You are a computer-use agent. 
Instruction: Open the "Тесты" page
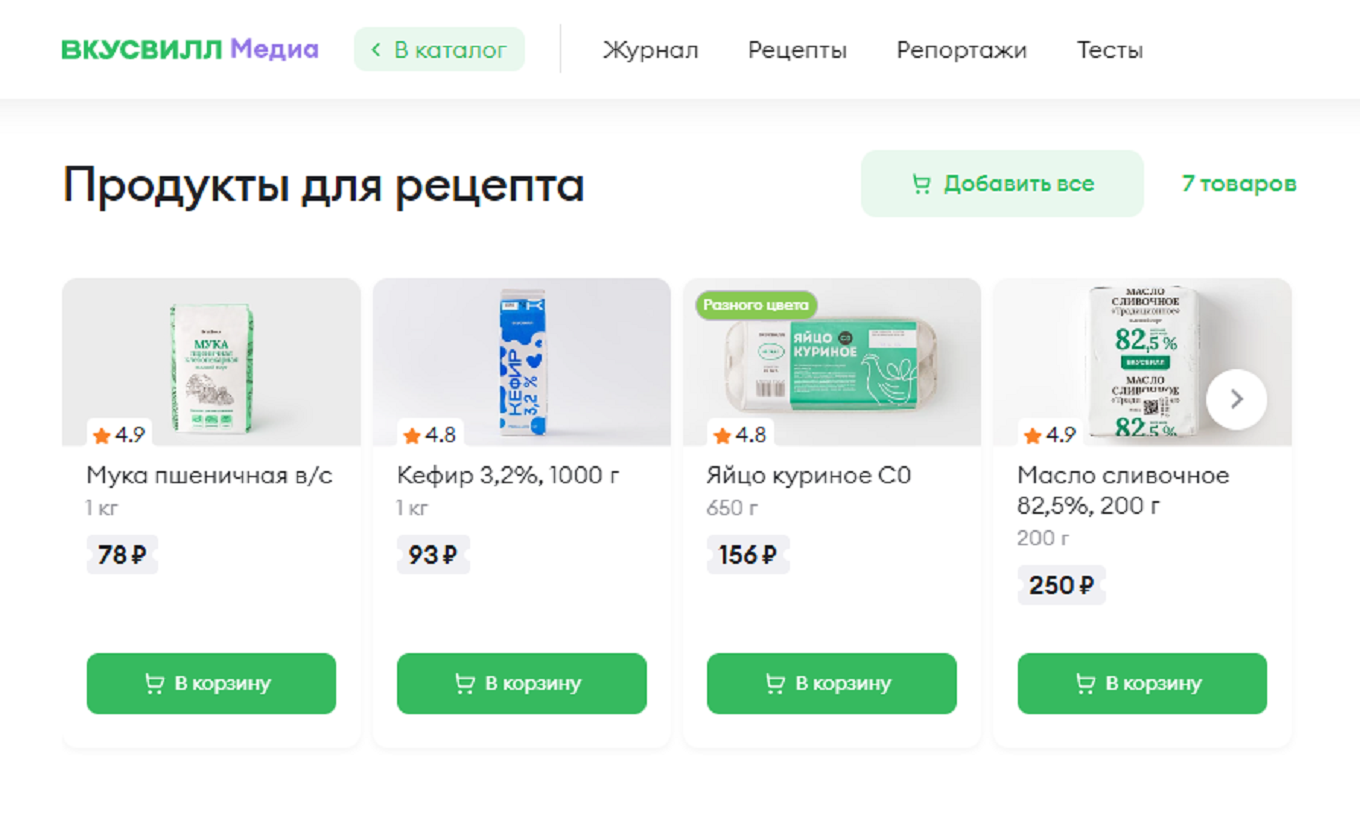click(x=1109, y=50)
